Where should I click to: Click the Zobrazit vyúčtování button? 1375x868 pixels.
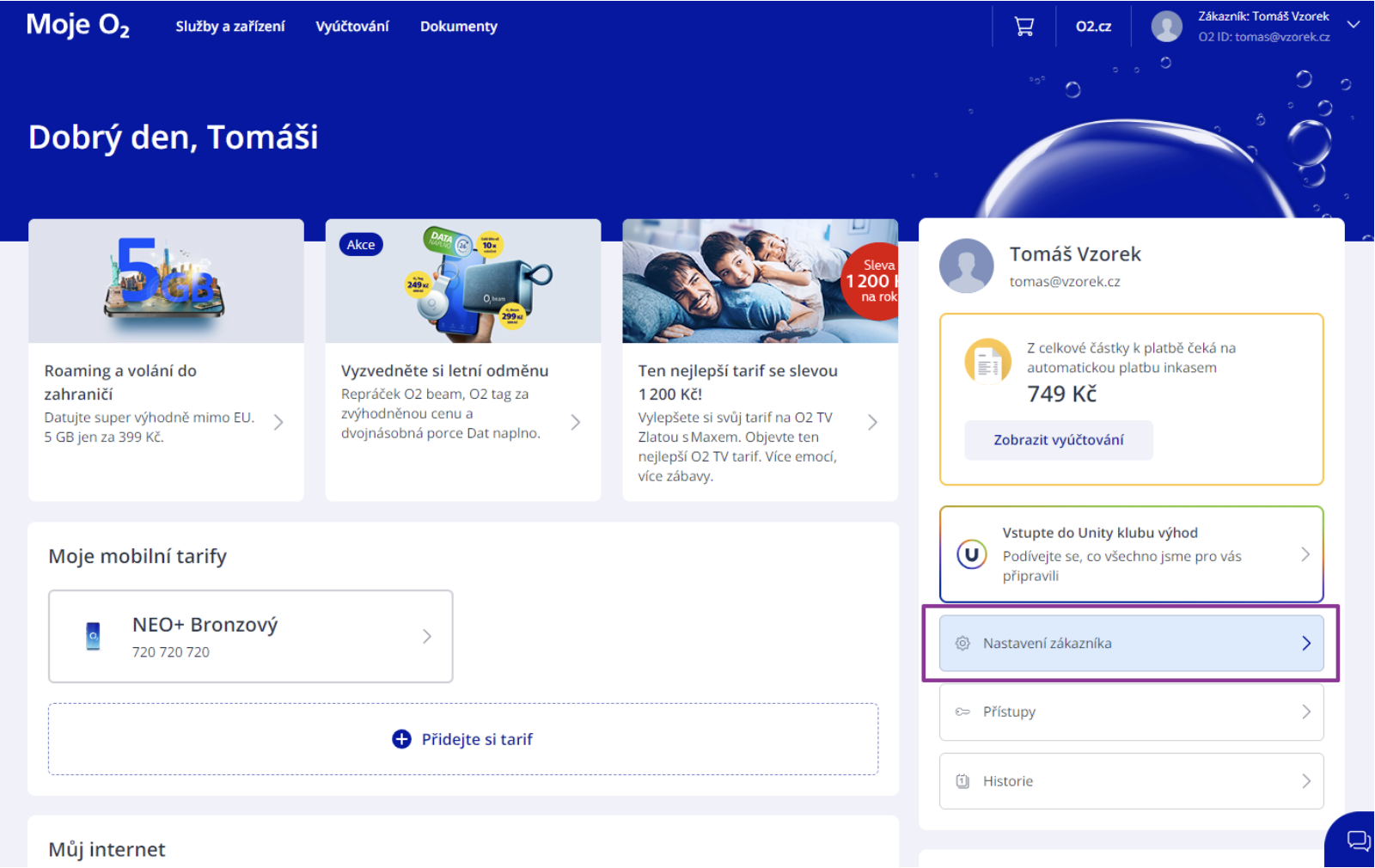(x=1058, y=440)
